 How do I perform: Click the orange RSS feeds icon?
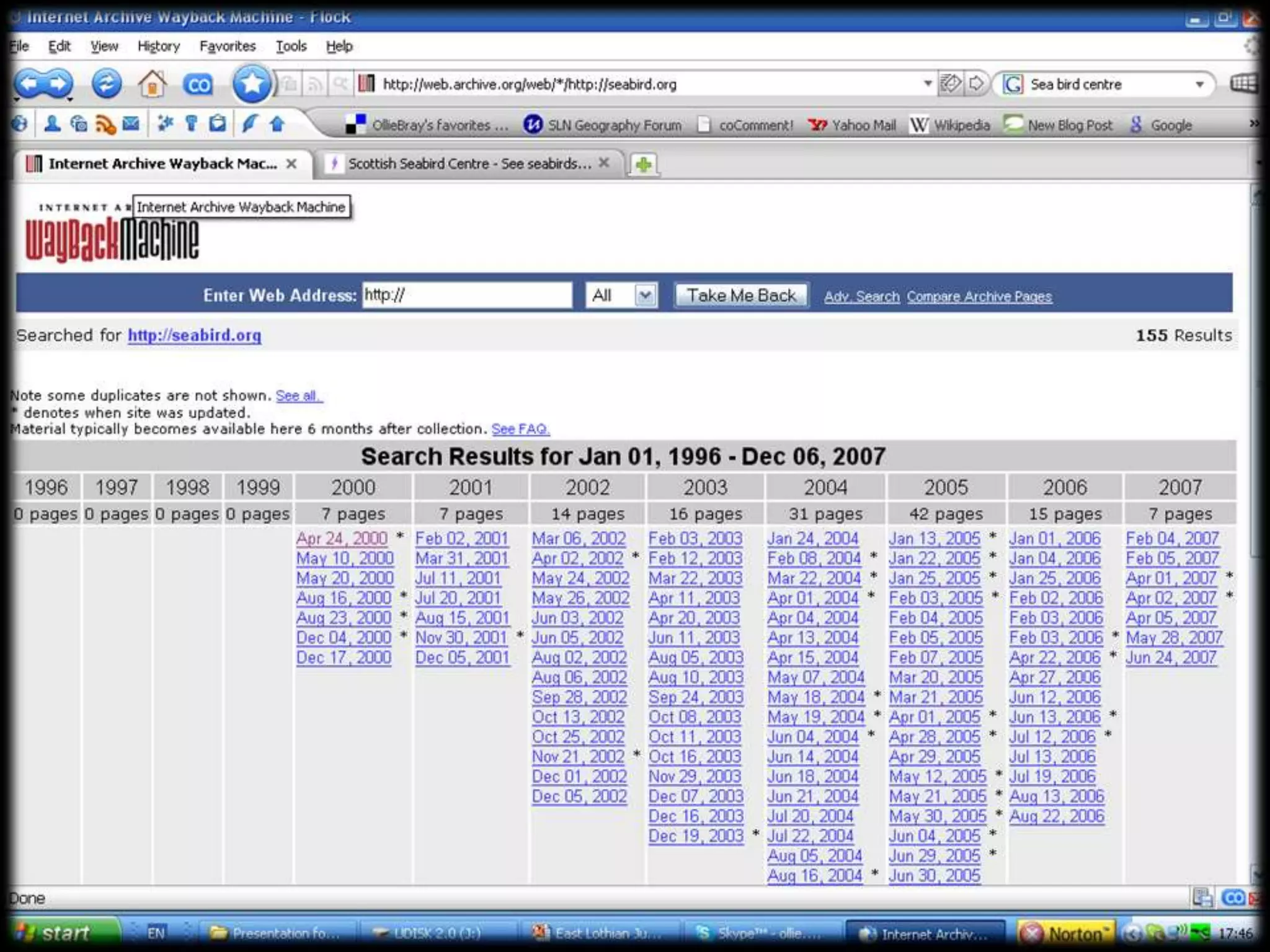[x=105, y=125]
